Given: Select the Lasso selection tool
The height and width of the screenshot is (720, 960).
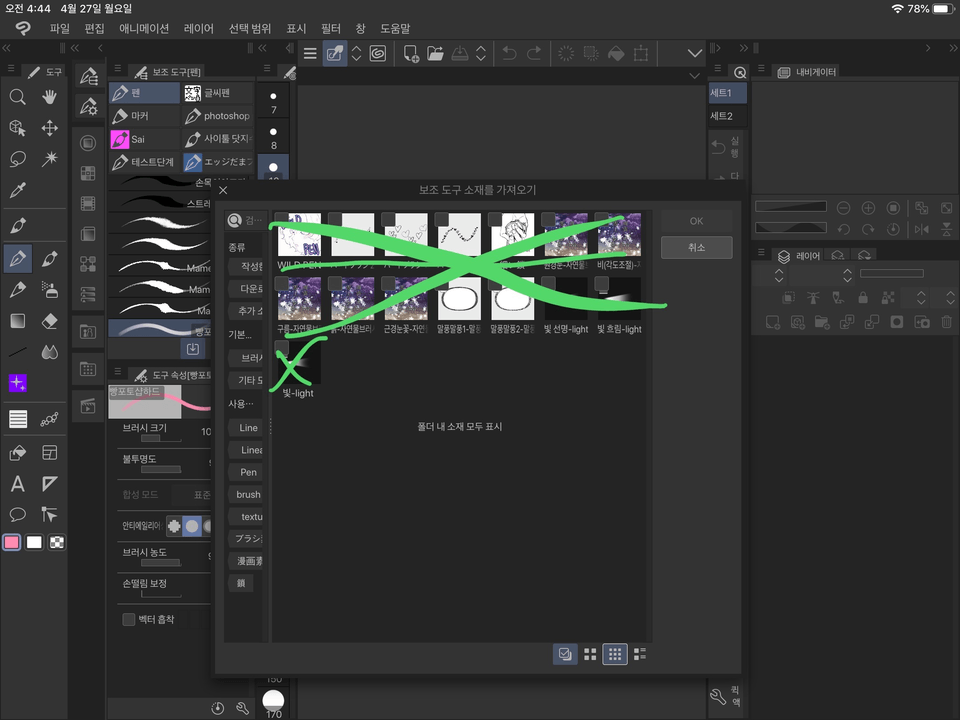Looking at the screenshot, I should tap(17, 159).
